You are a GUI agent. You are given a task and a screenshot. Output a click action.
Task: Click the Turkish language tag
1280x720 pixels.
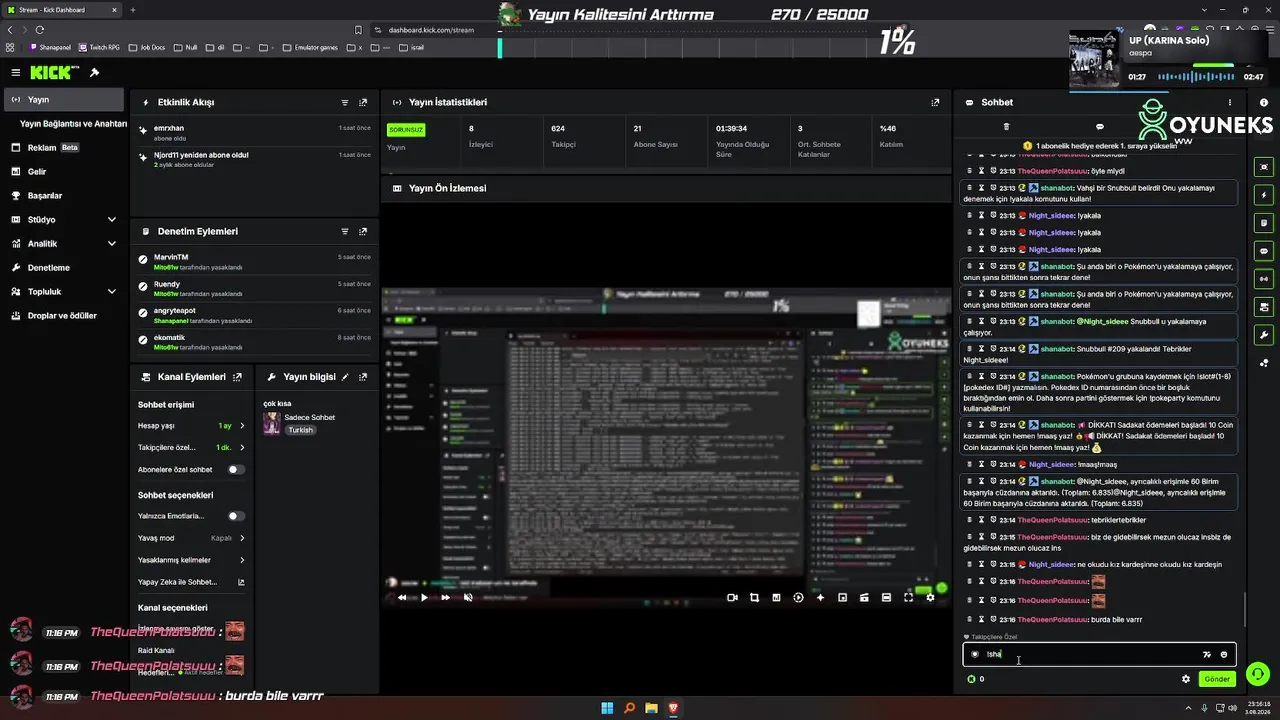pos(301,430)
